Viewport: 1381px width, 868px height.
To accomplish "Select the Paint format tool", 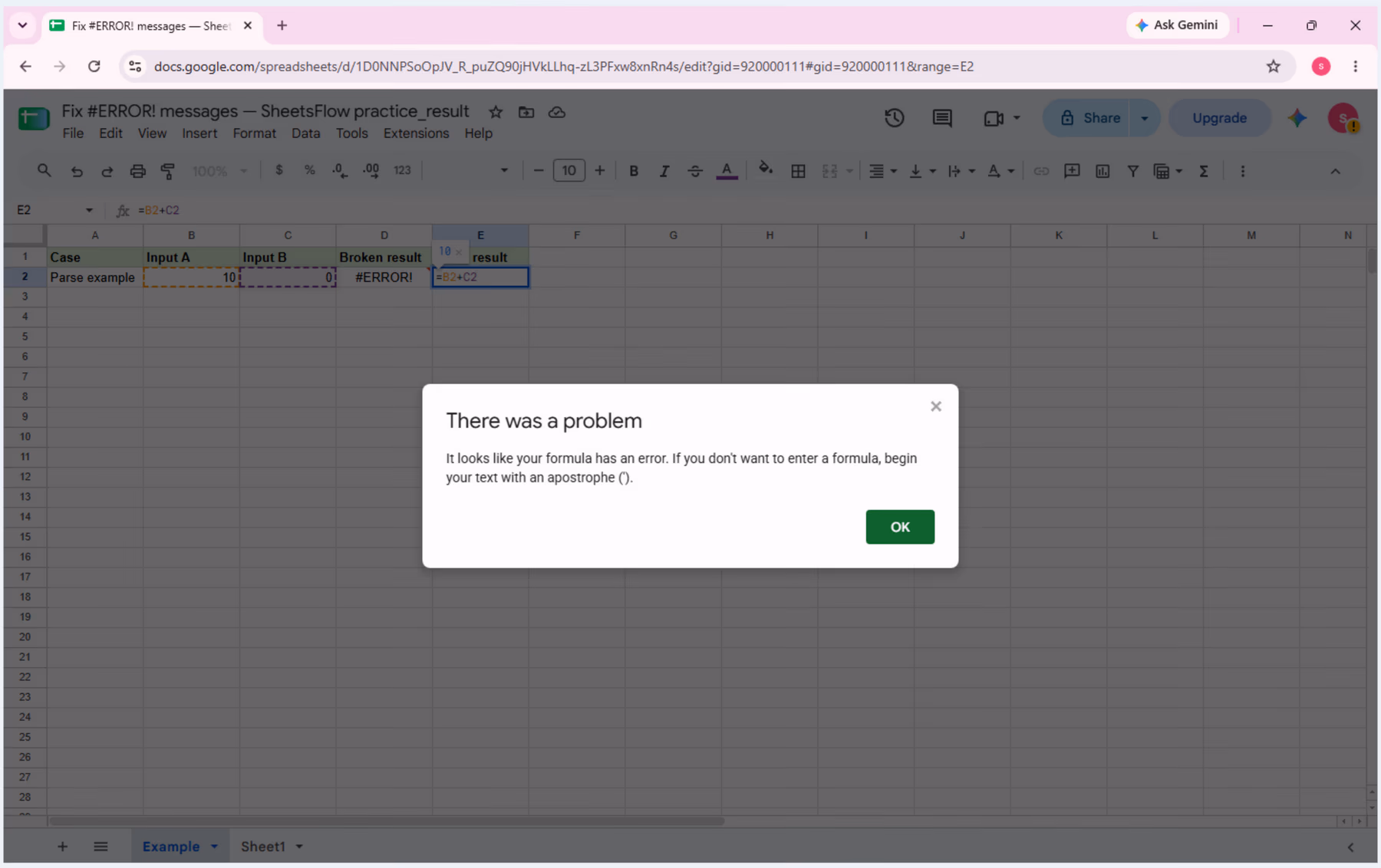I will 168,171.
